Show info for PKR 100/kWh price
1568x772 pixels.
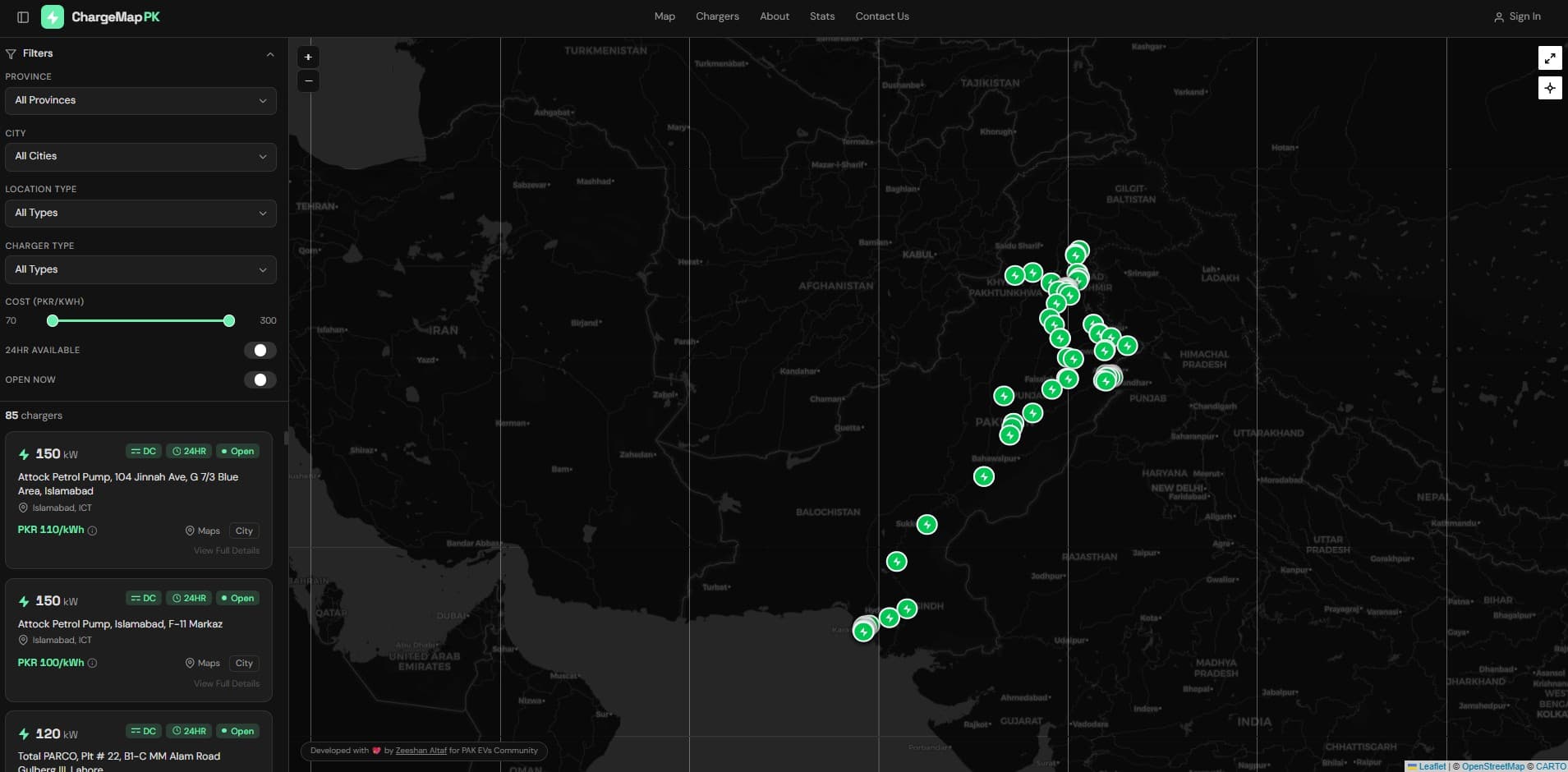click(92, 663)
